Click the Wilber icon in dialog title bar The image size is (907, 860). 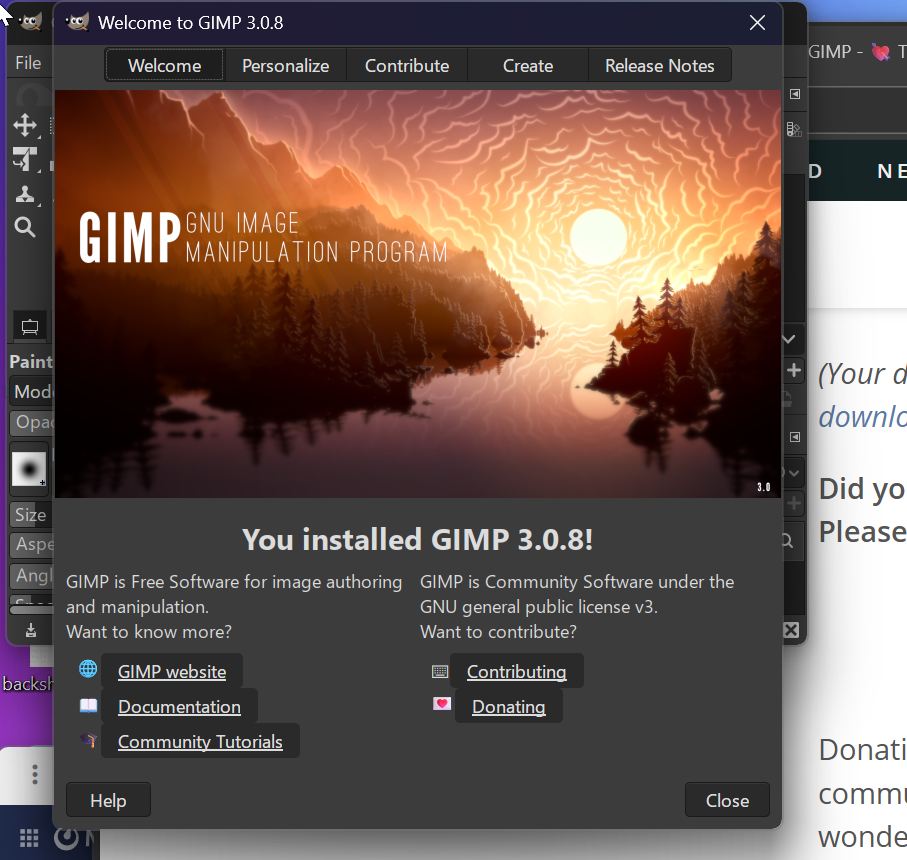point(77,23)
